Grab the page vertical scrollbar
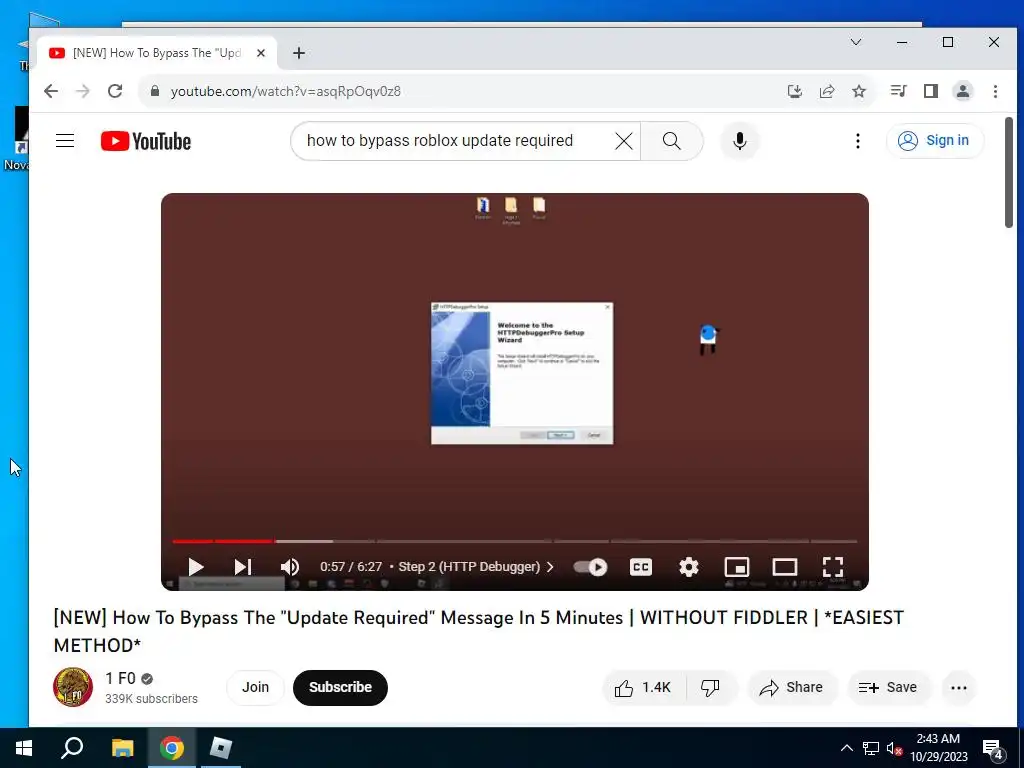Image resolution: width=1024 pixels, height=768 pixels. 1009,172
